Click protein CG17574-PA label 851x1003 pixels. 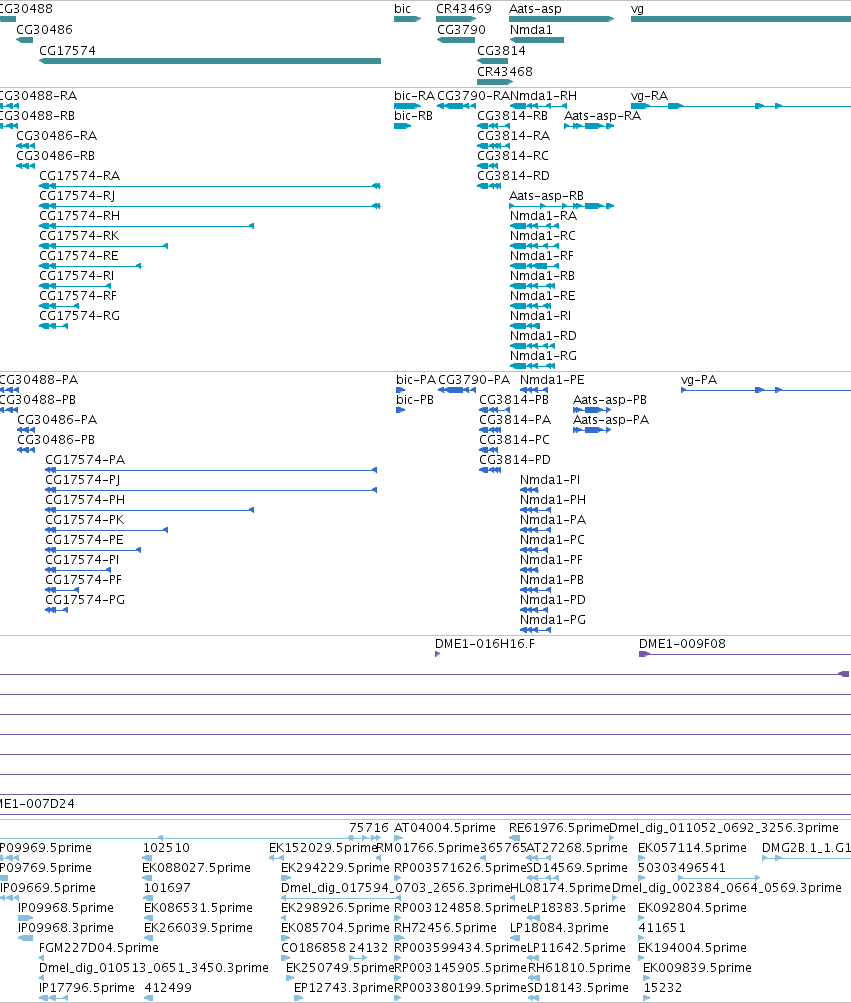(85, 460)
